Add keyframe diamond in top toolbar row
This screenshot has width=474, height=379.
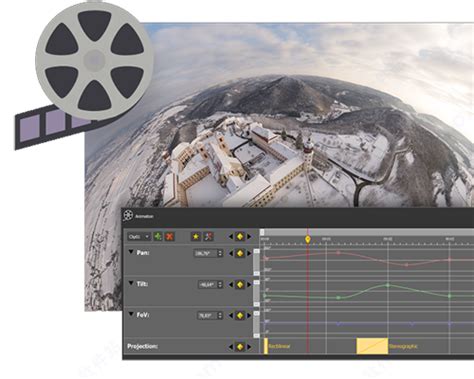(x=240, y=237)
